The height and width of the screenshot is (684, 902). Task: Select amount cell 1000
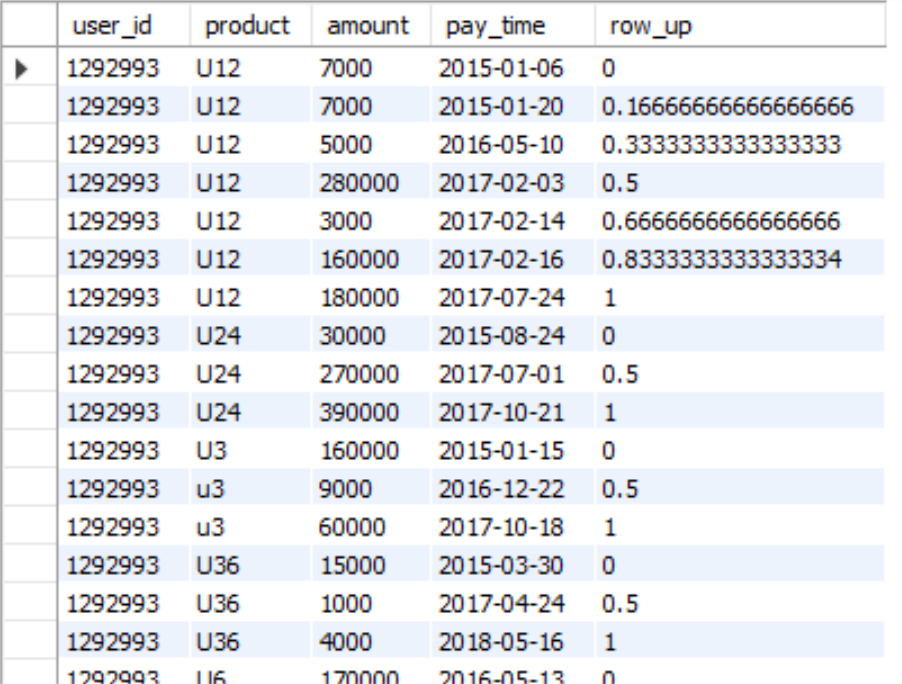coord(370,603)
